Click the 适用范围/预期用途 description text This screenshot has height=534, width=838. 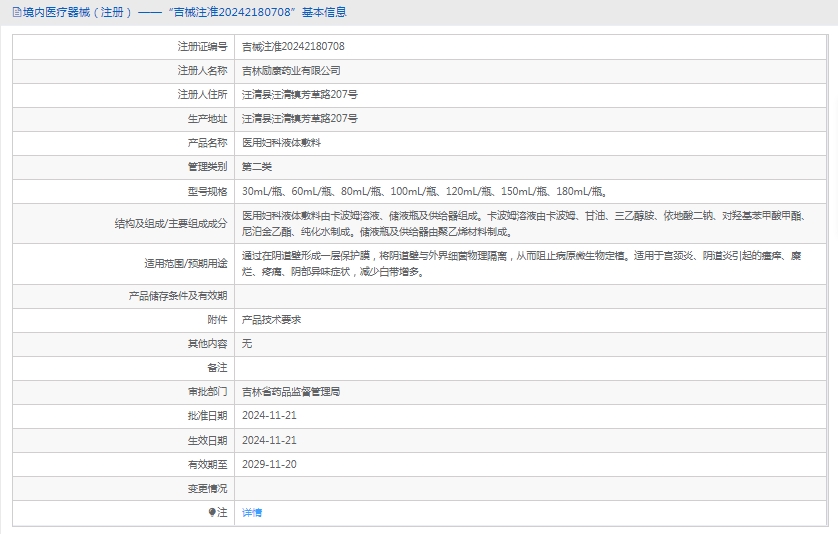[522, 264]
